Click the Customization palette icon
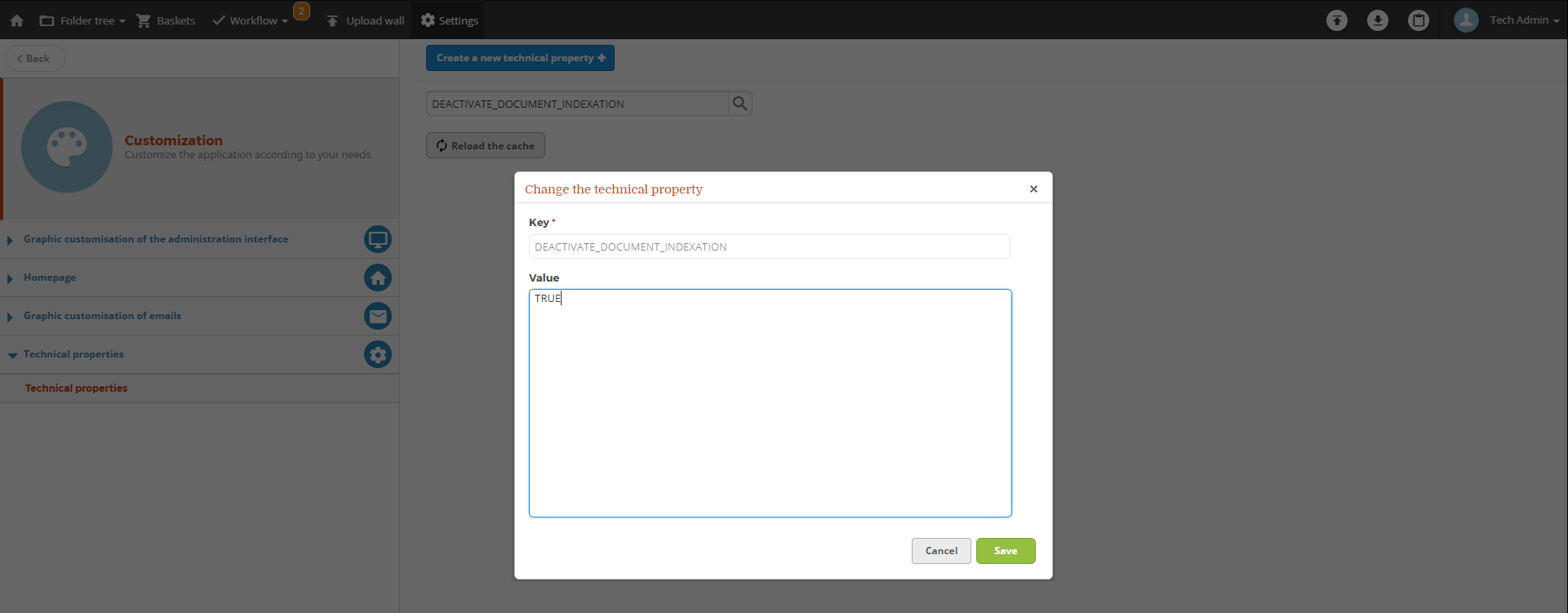Screen dimensions: 1568x613 coord(67,147)
